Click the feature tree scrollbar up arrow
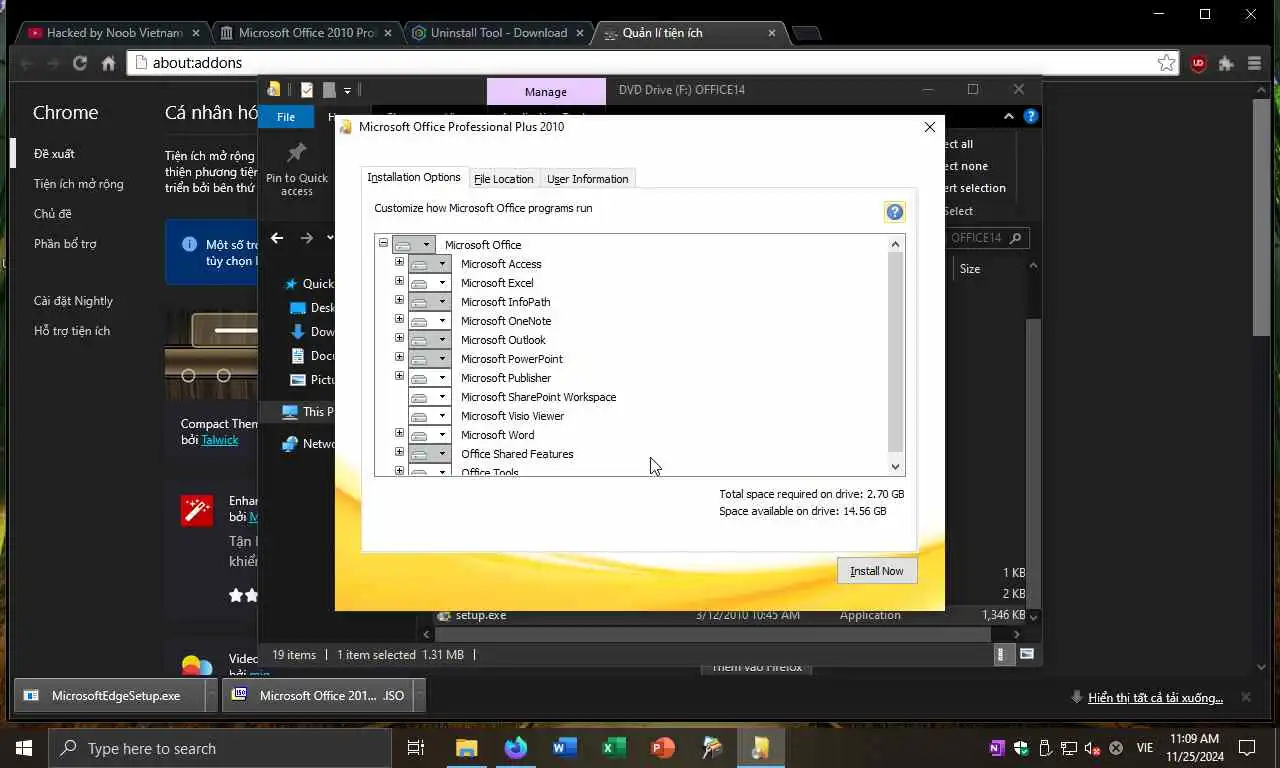 (895, 244)
